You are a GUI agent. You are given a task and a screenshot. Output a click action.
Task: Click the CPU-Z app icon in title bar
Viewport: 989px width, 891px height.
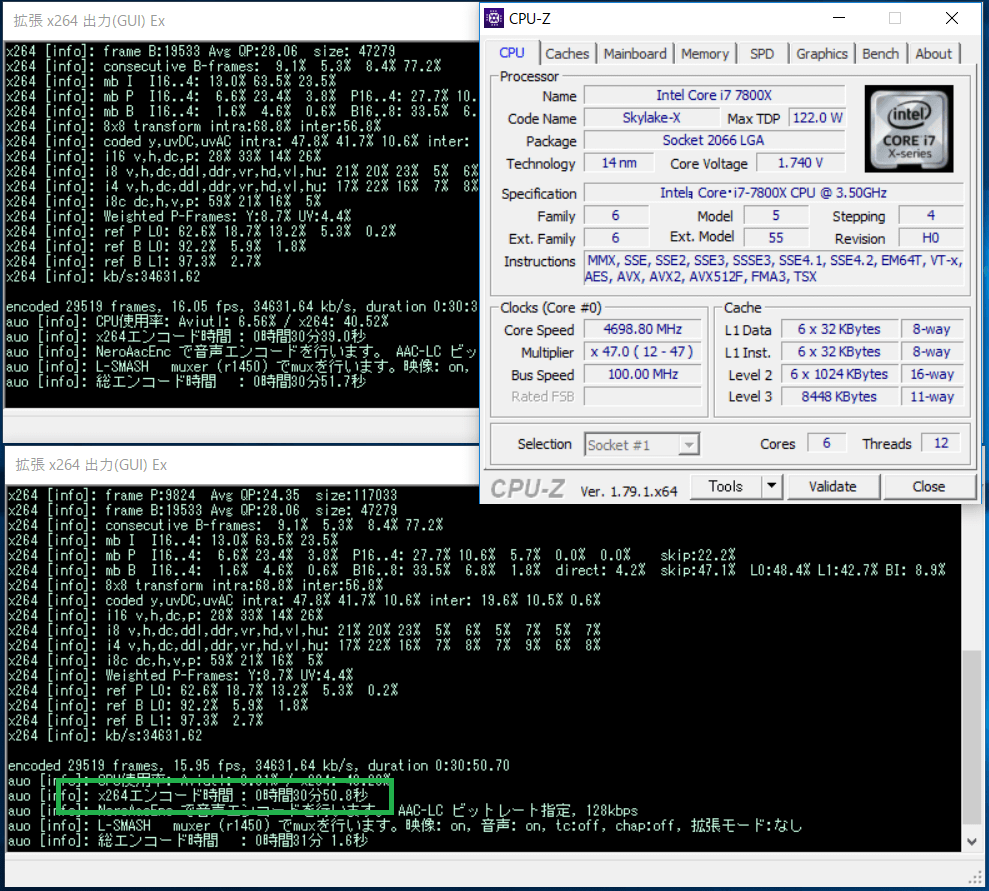pos(494,18)
